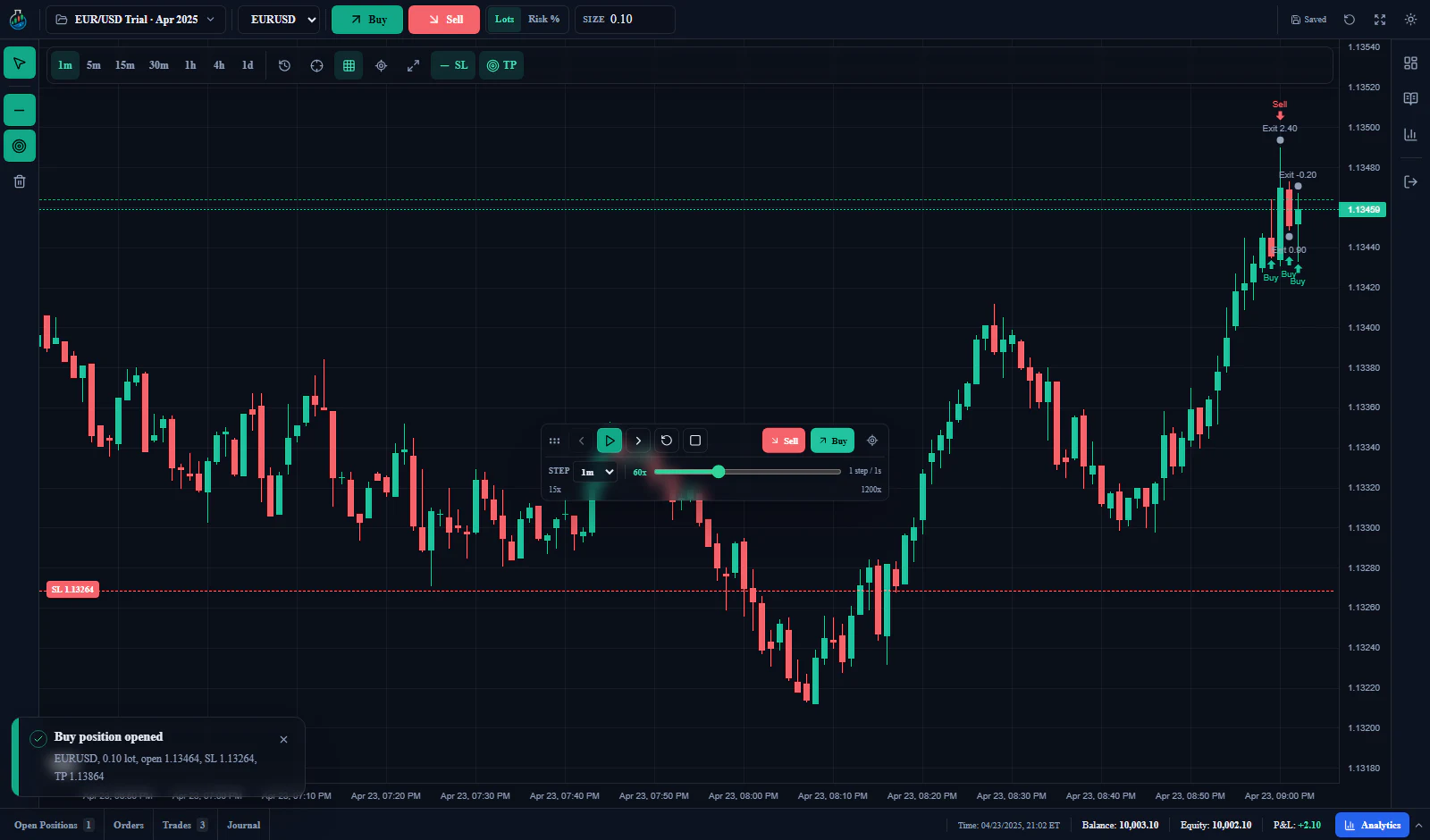Click the Analytics button

tap(1372, 825)
